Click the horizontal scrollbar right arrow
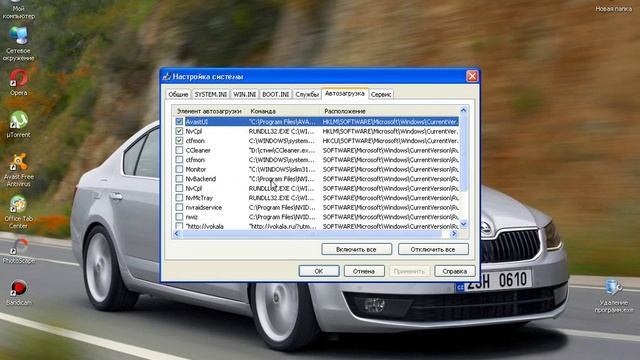 click(x=454, y=233)
